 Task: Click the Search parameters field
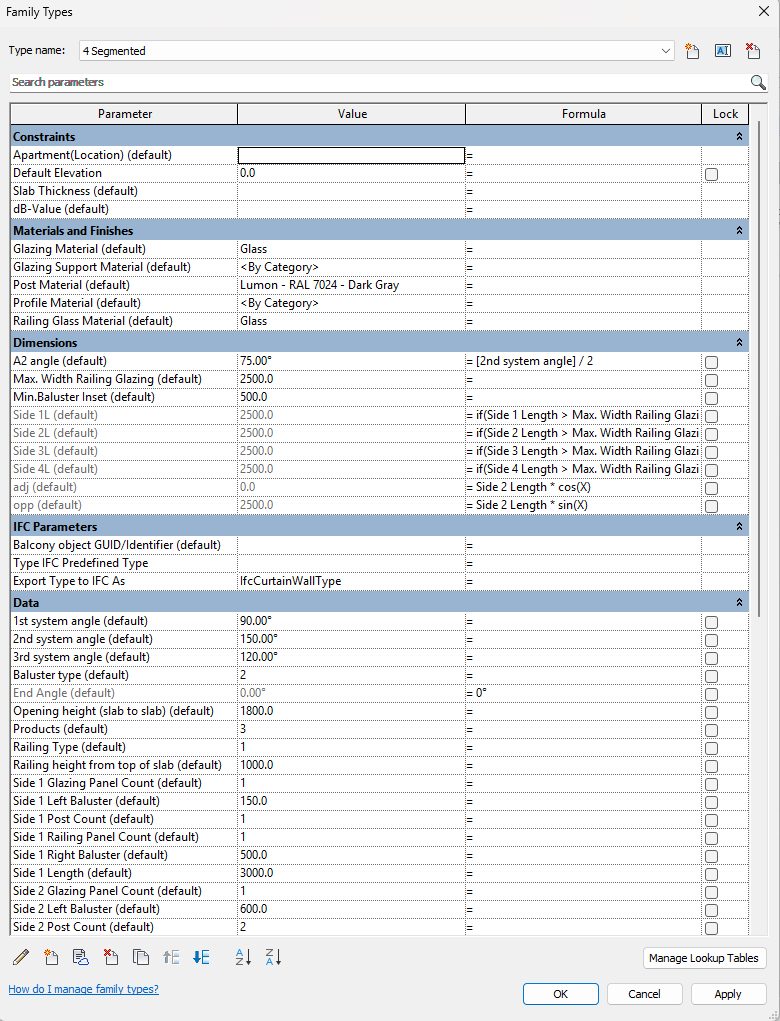click(x=380, y=82)
